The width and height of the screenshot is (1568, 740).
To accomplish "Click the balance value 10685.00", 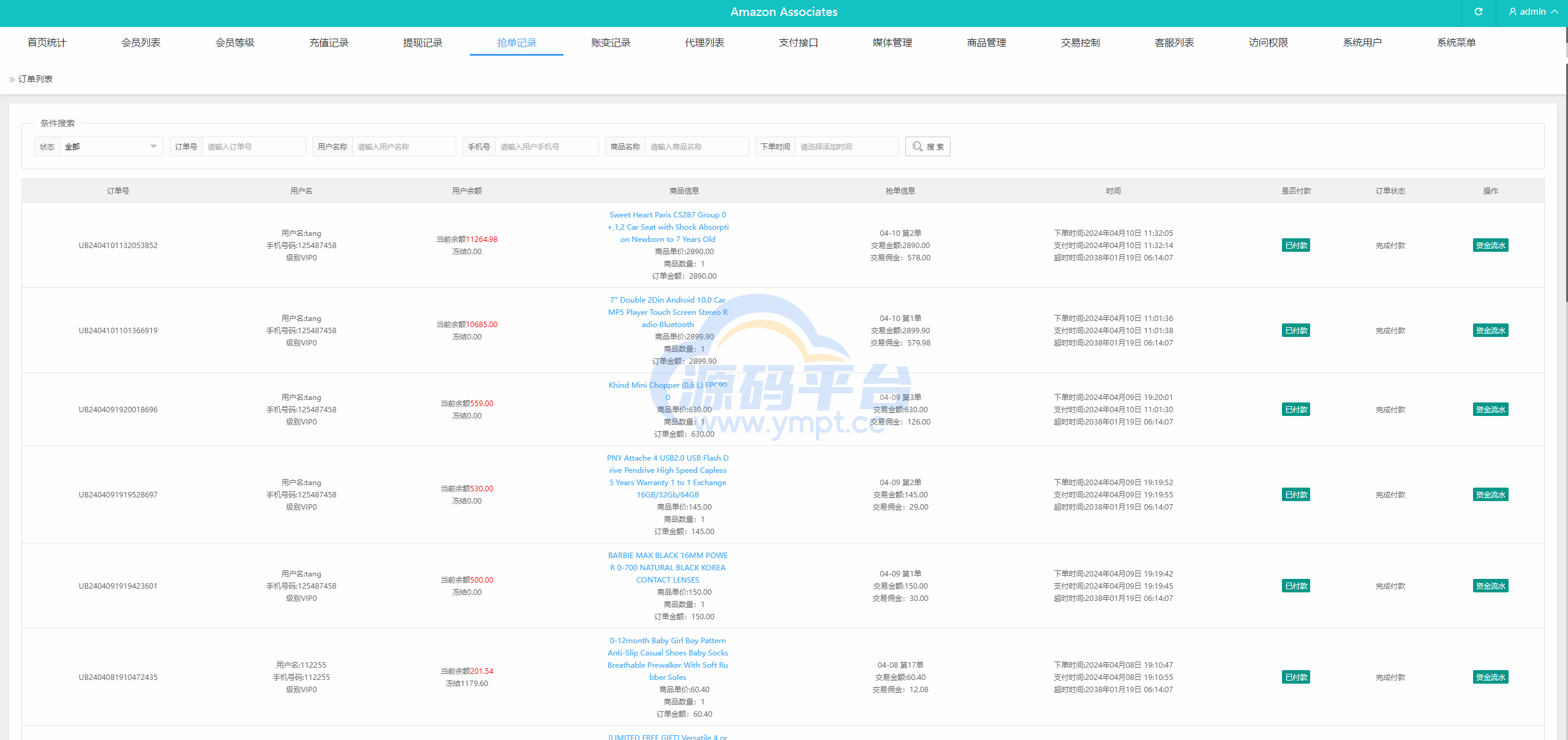I will pyautogui.click(x=481, y=324).
